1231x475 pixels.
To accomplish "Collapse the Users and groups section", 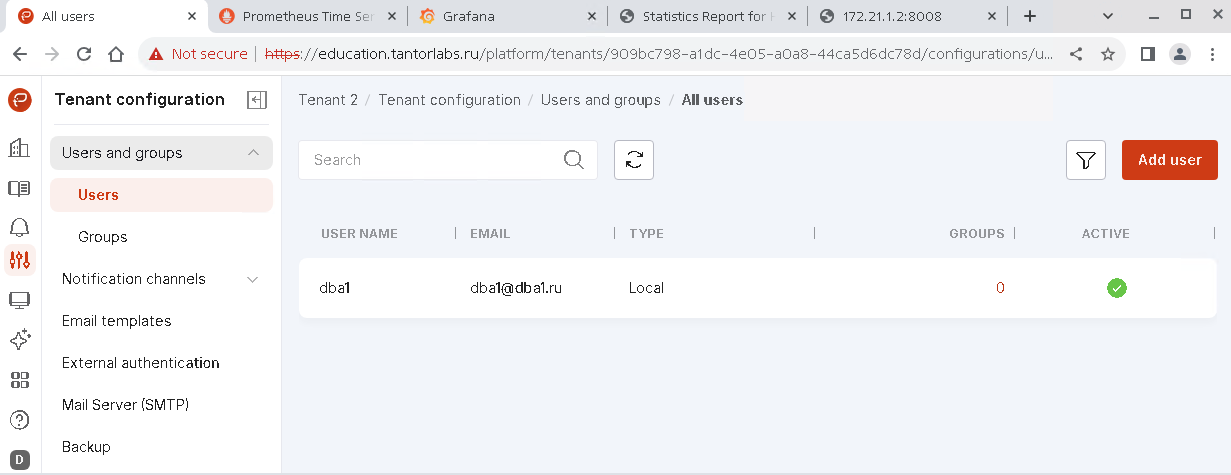I will [x=253, y=153].
